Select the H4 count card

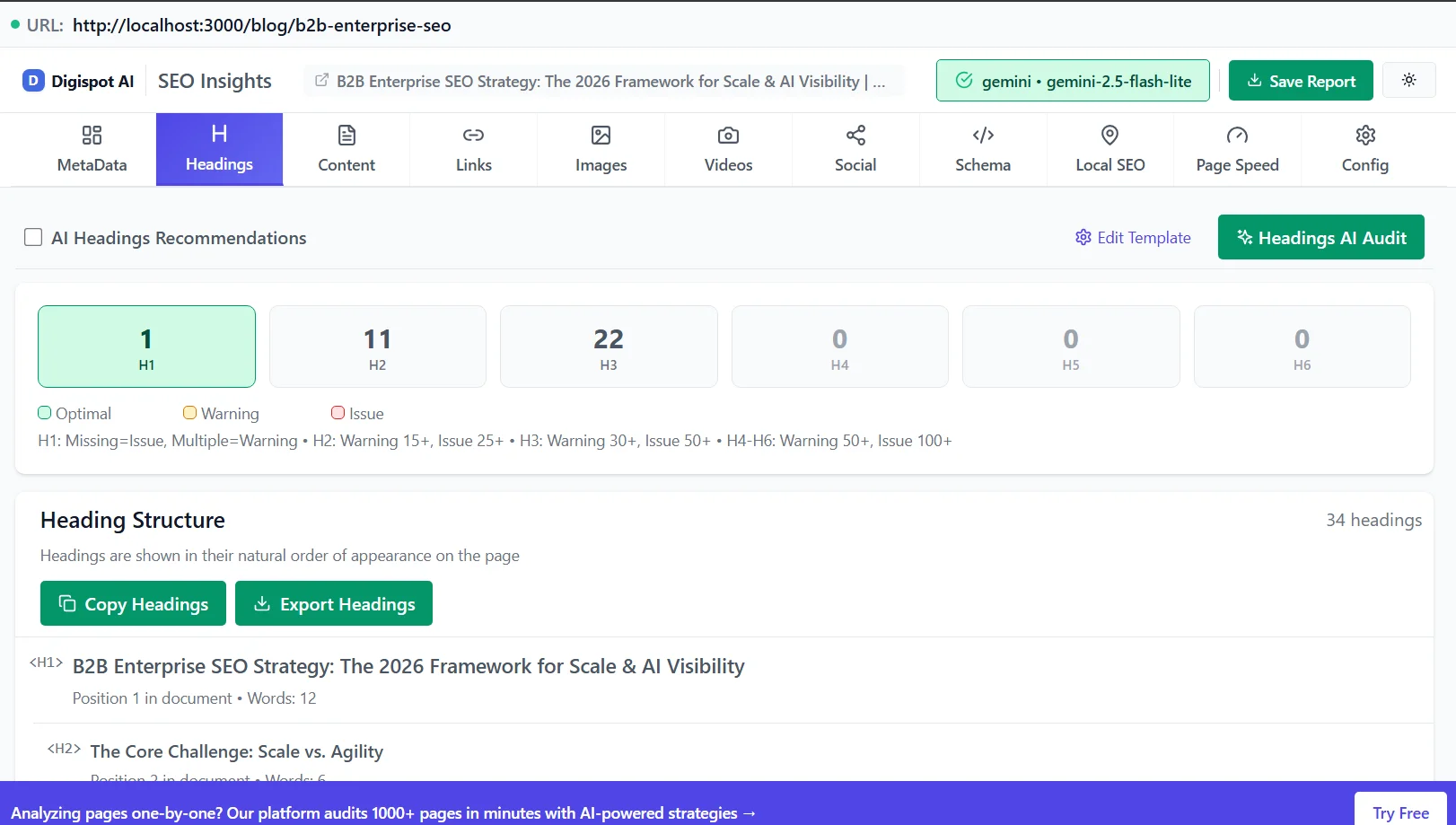click(840, 347)
